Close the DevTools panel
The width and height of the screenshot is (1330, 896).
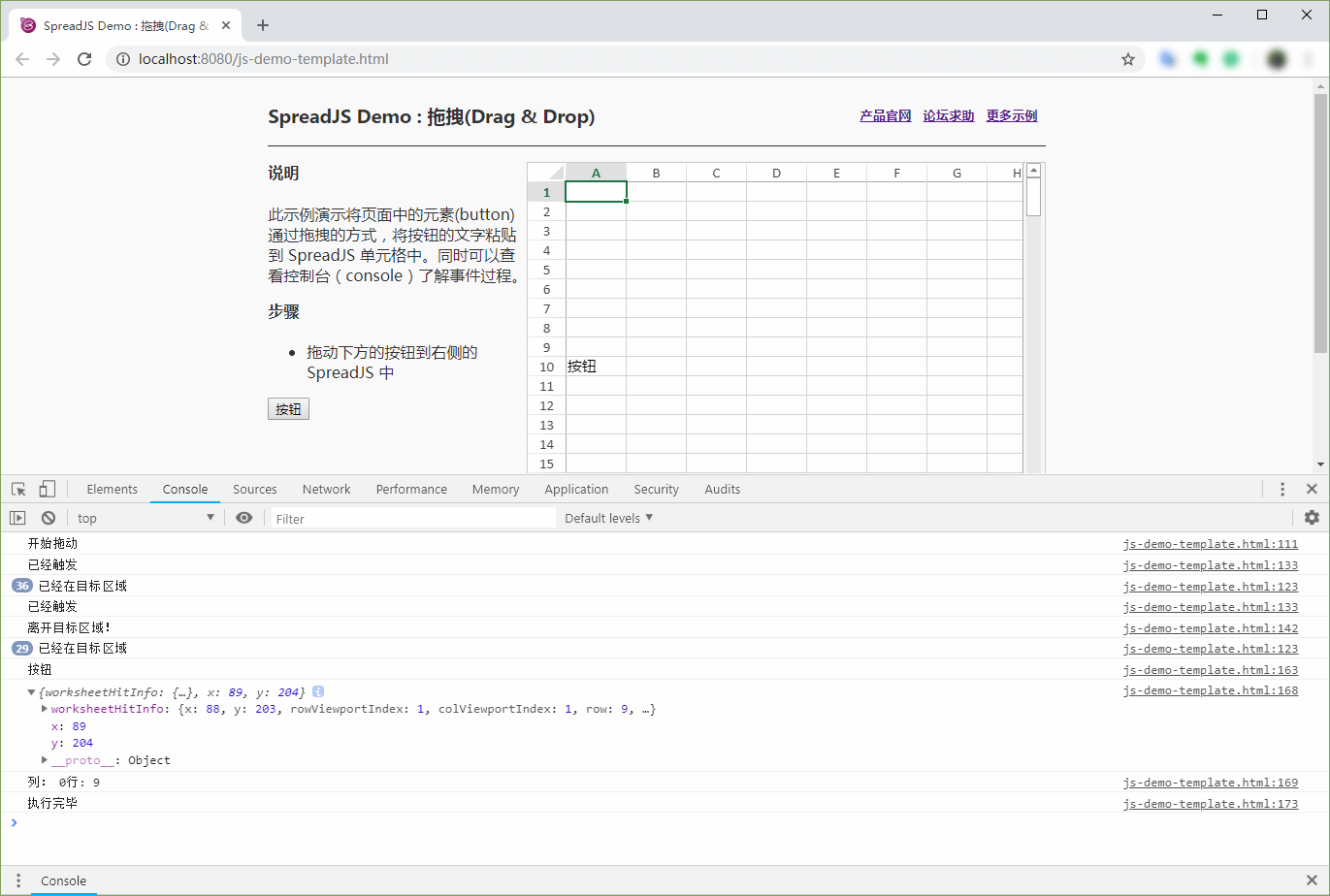[1312, 489]
